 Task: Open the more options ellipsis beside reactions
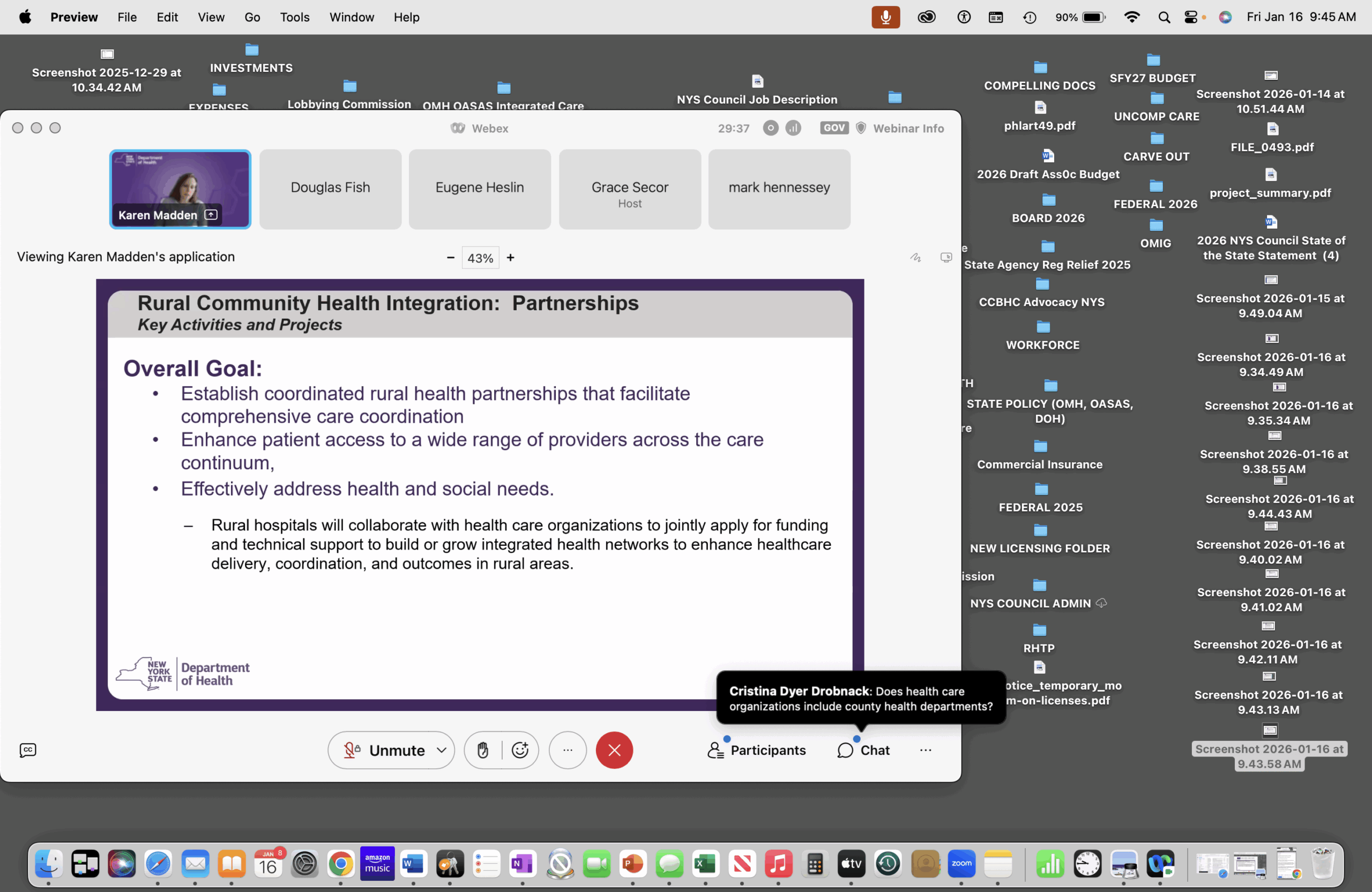tap(567, 749)
